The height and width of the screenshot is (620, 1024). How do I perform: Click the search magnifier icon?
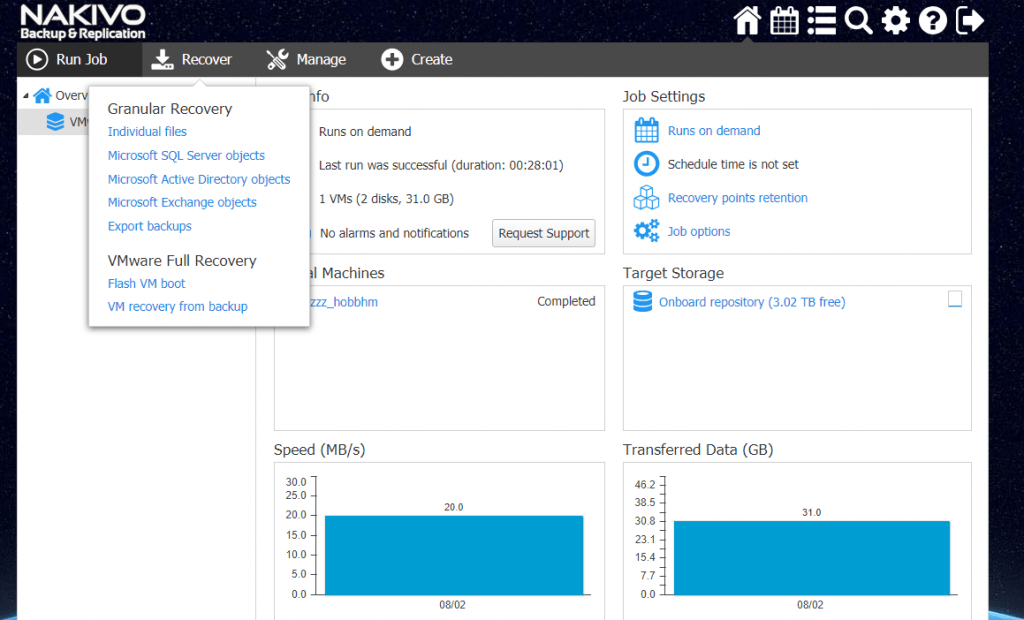tap(858, 21)
